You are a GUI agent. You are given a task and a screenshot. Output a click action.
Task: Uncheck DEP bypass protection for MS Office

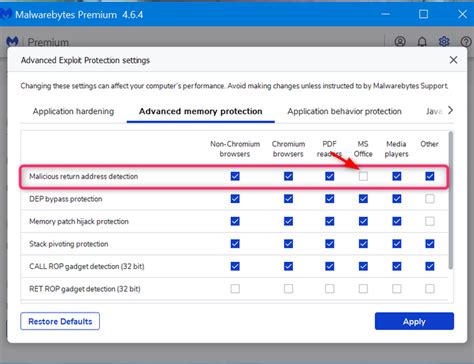pyautogui.click(x=363, y=199)
